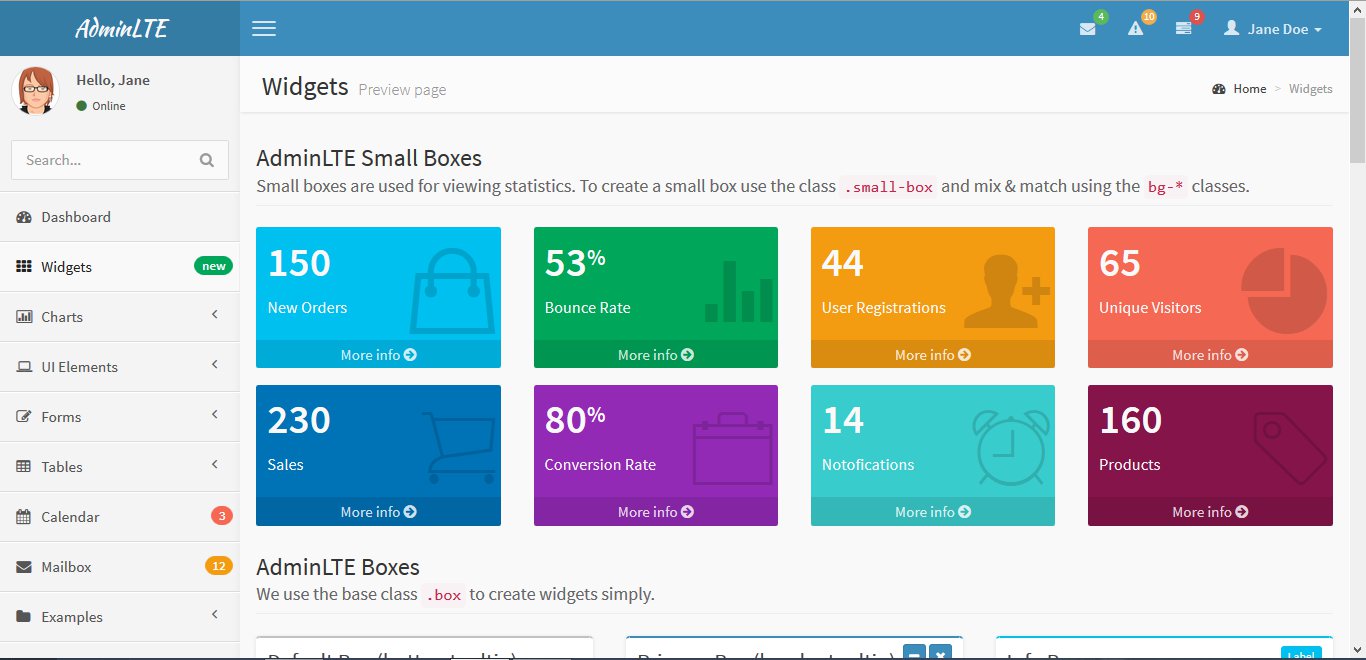Open the tasks flag icon in header
1366x660 pixels.
pyautogui.click(x=1183, y=29)
